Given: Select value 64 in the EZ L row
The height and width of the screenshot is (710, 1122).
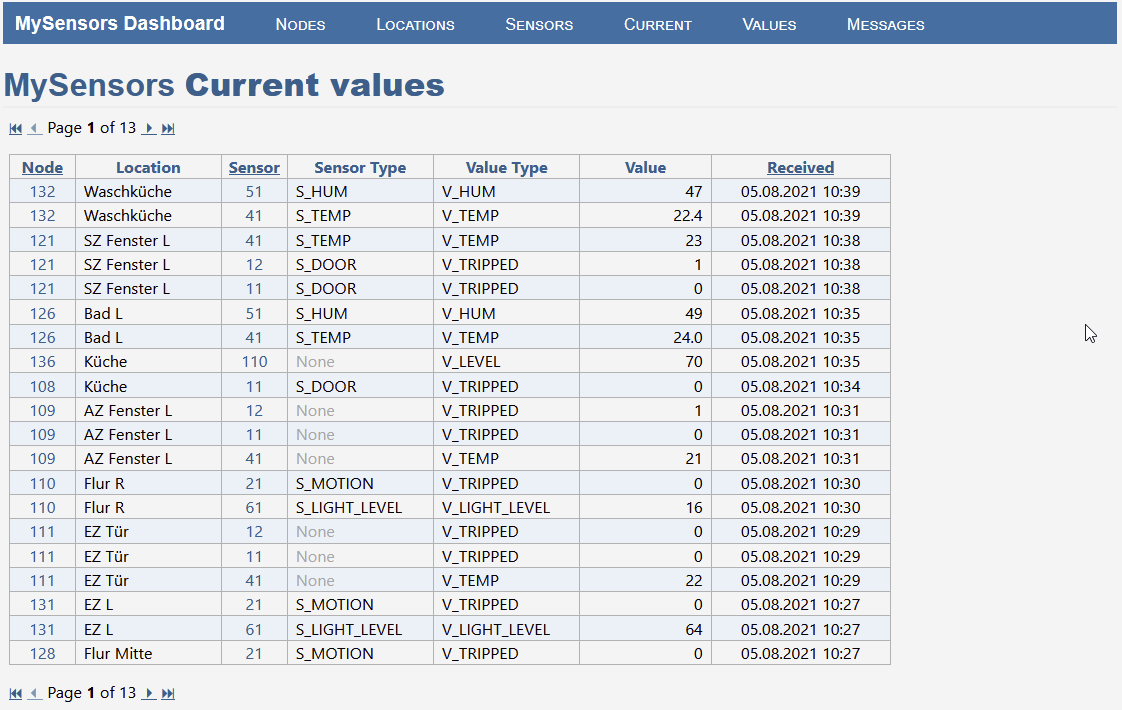Looking at the screenshot, I should (693, 630).
